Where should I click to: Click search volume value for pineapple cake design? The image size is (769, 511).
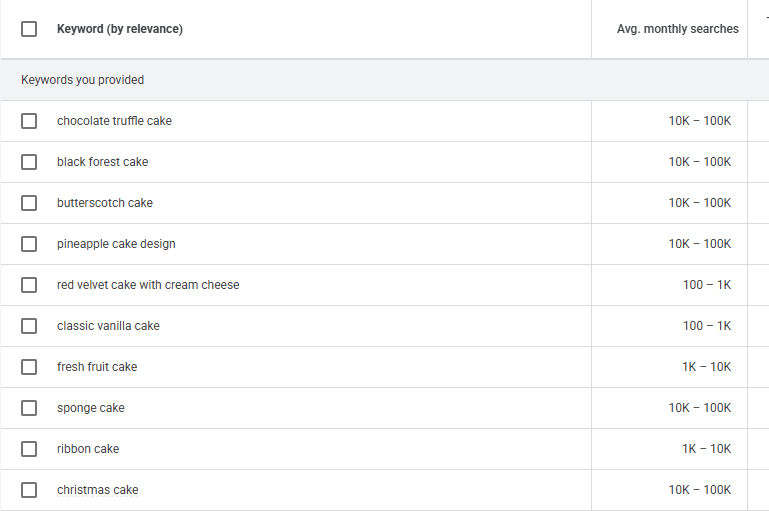click(x=700, y=244)
